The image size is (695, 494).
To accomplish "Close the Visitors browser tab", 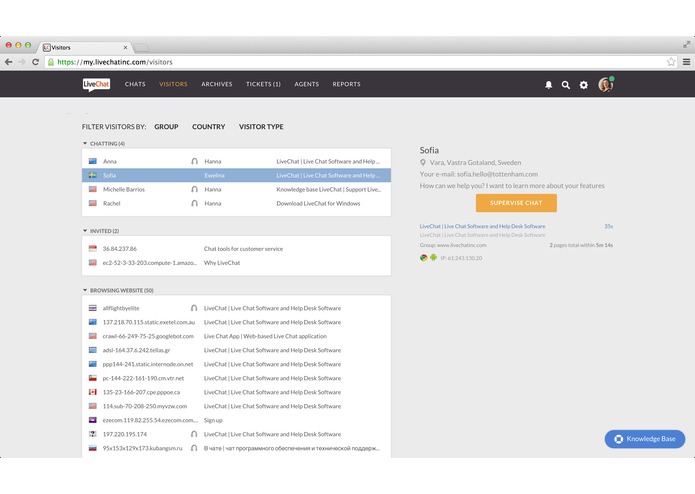I will coord(125,47).
